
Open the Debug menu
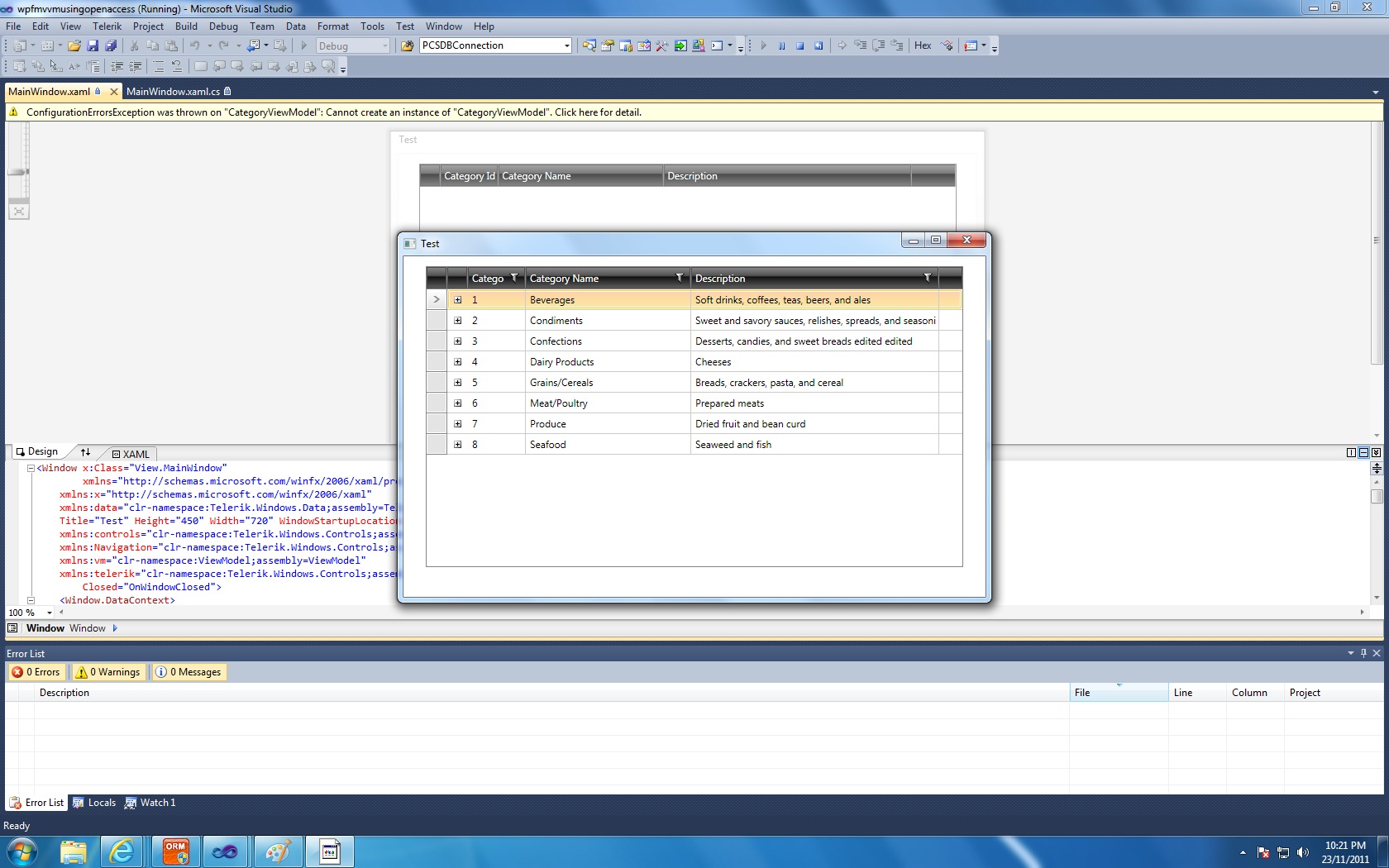click(223, 26)
